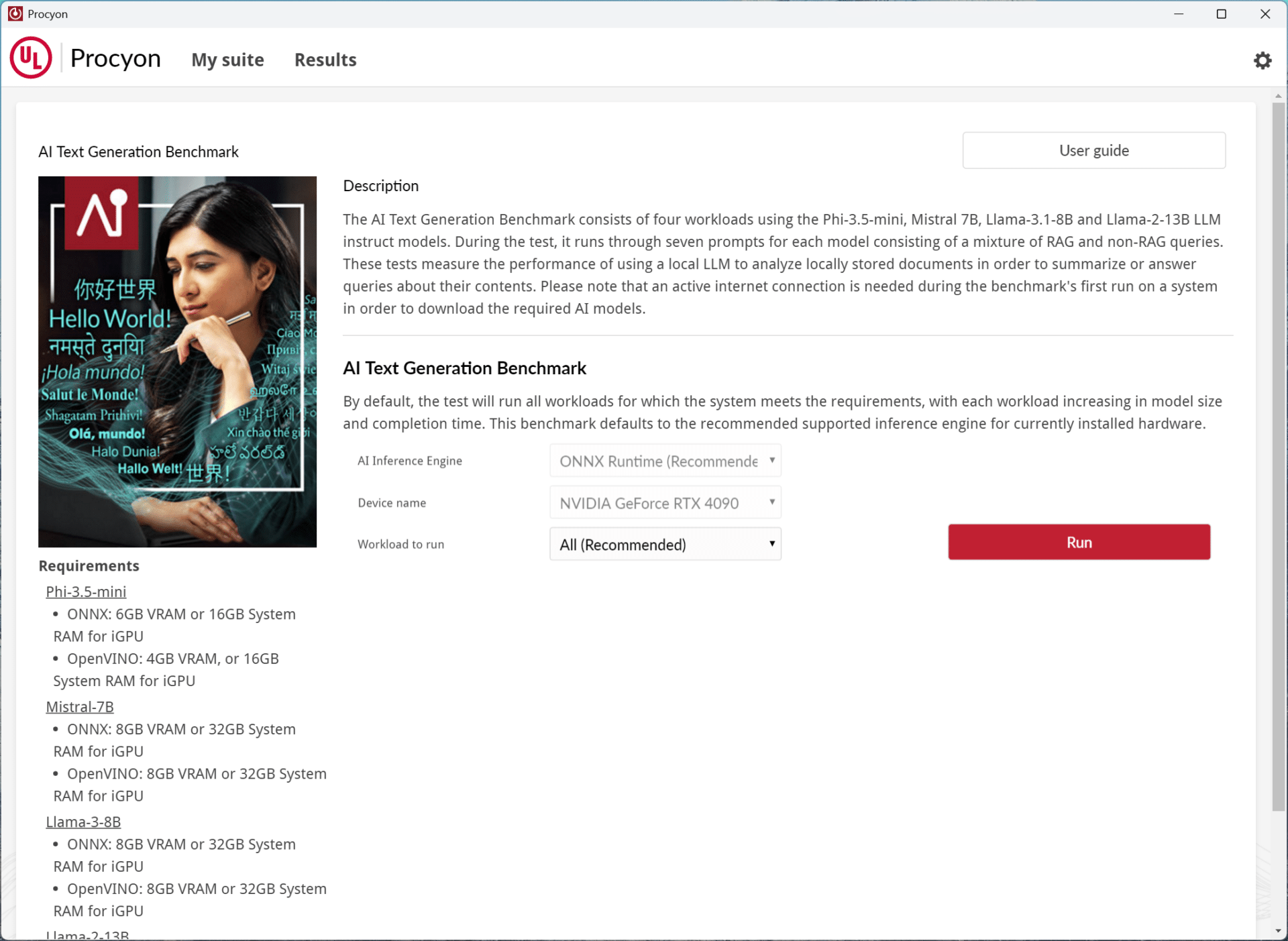Open the settings gear icon
Image resolution: width=1288 pixels, height=941 pixels.
coord(1263,60)
